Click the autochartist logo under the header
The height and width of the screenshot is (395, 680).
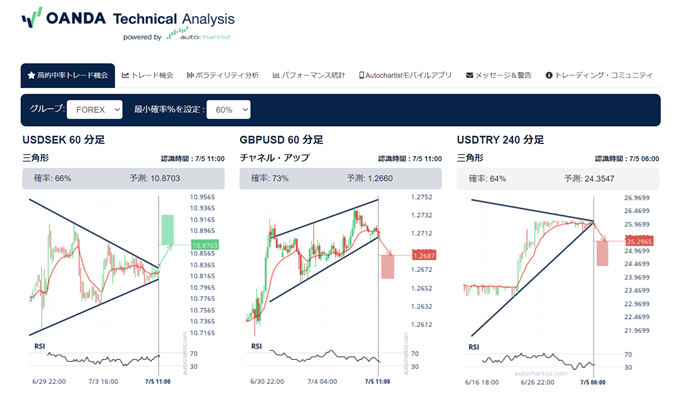198,34
